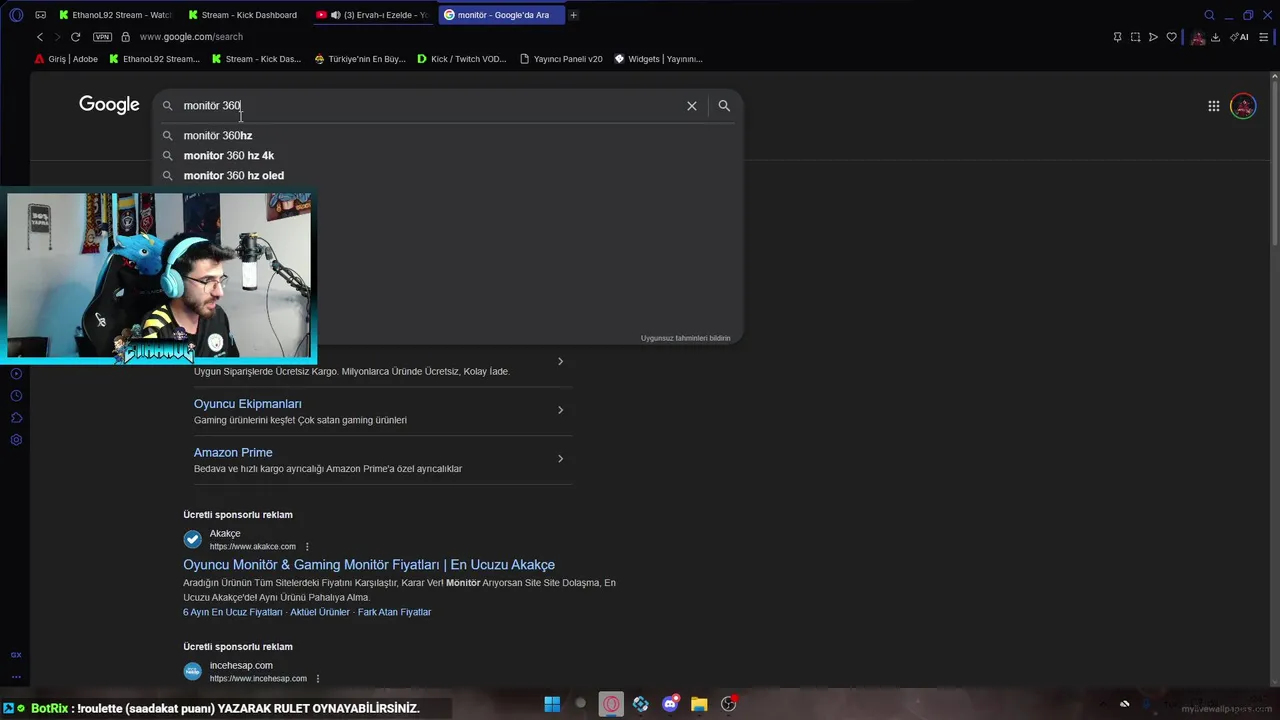Open the Fark Atan Fiyatlar link
This screenshot has width=1280, height=720.
pos(394,612)
